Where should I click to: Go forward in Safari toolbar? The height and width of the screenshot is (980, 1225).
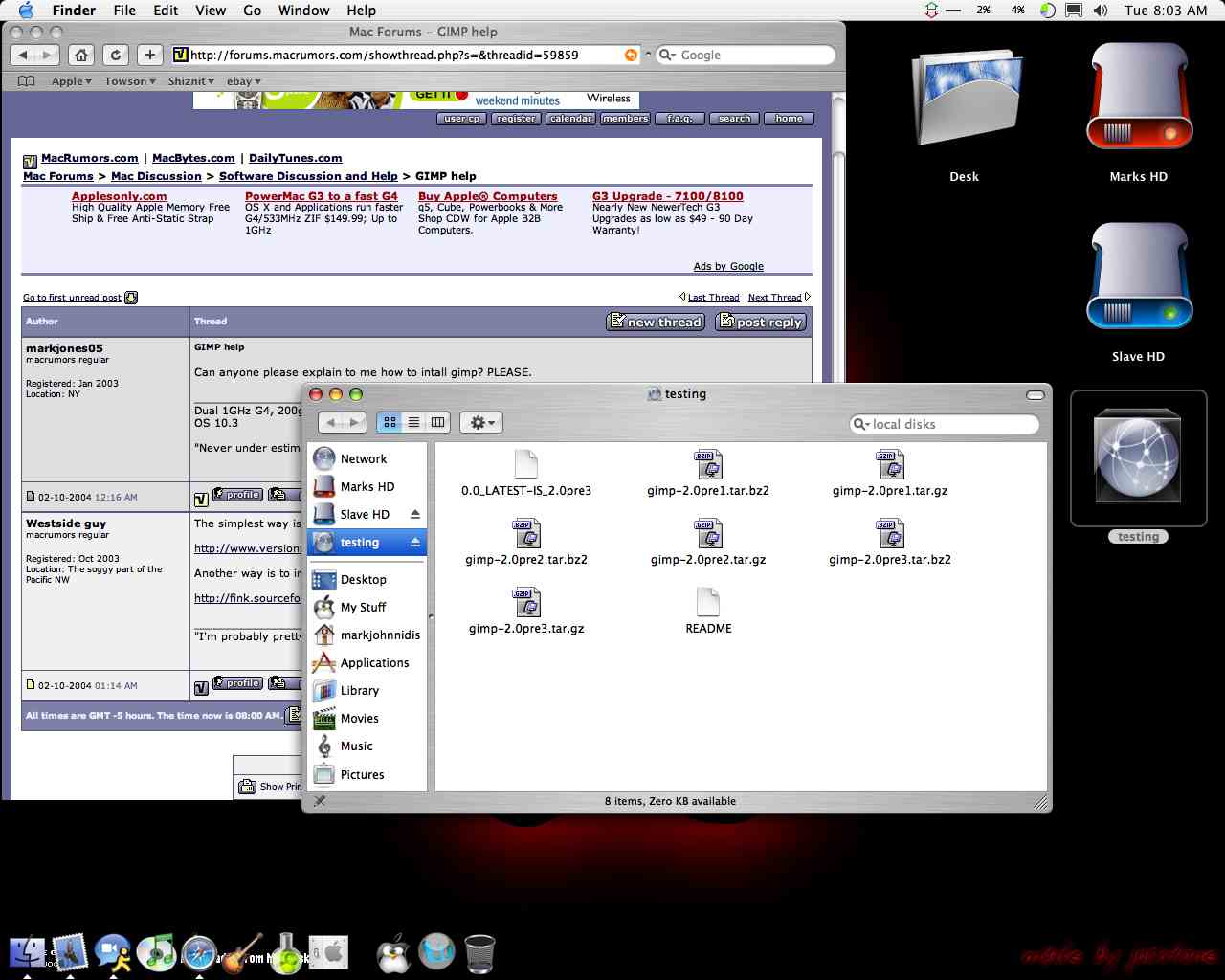click(x=48, y=55)
